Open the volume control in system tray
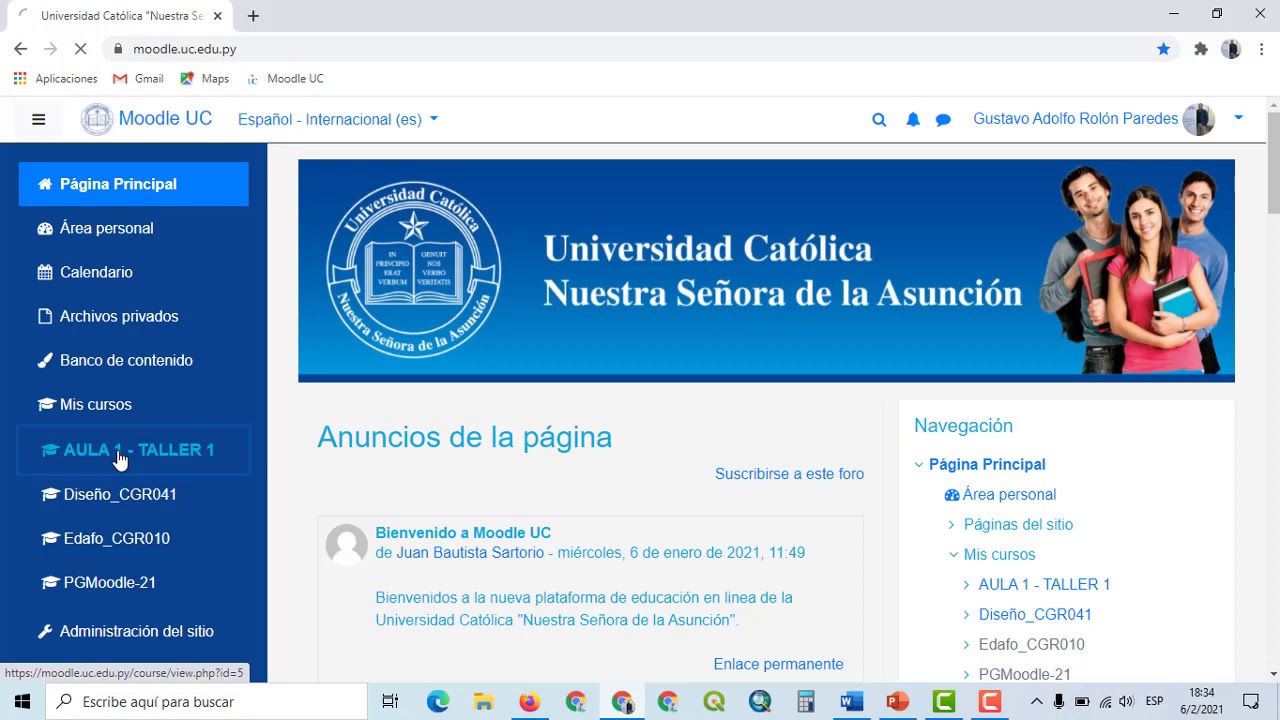 [x=1127, y=702]
